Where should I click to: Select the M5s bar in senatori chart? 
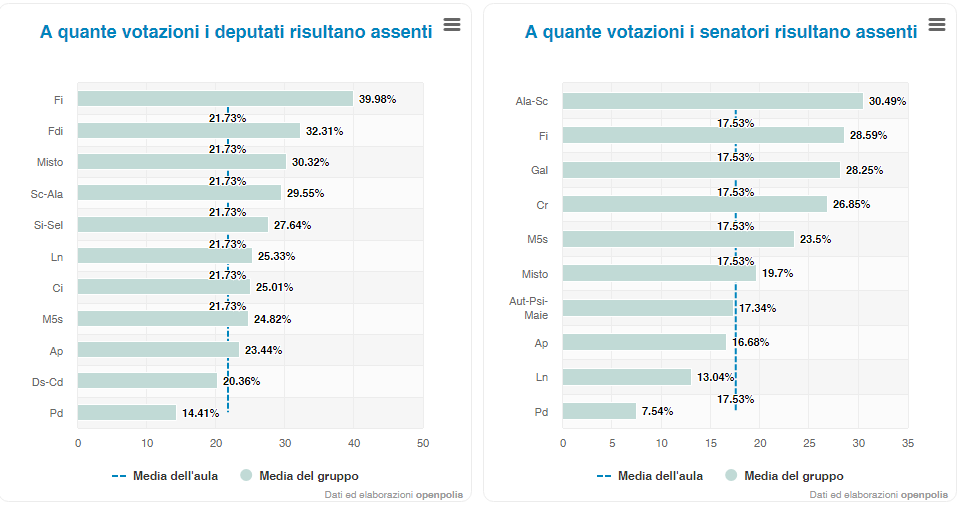(x=678, y=239)
